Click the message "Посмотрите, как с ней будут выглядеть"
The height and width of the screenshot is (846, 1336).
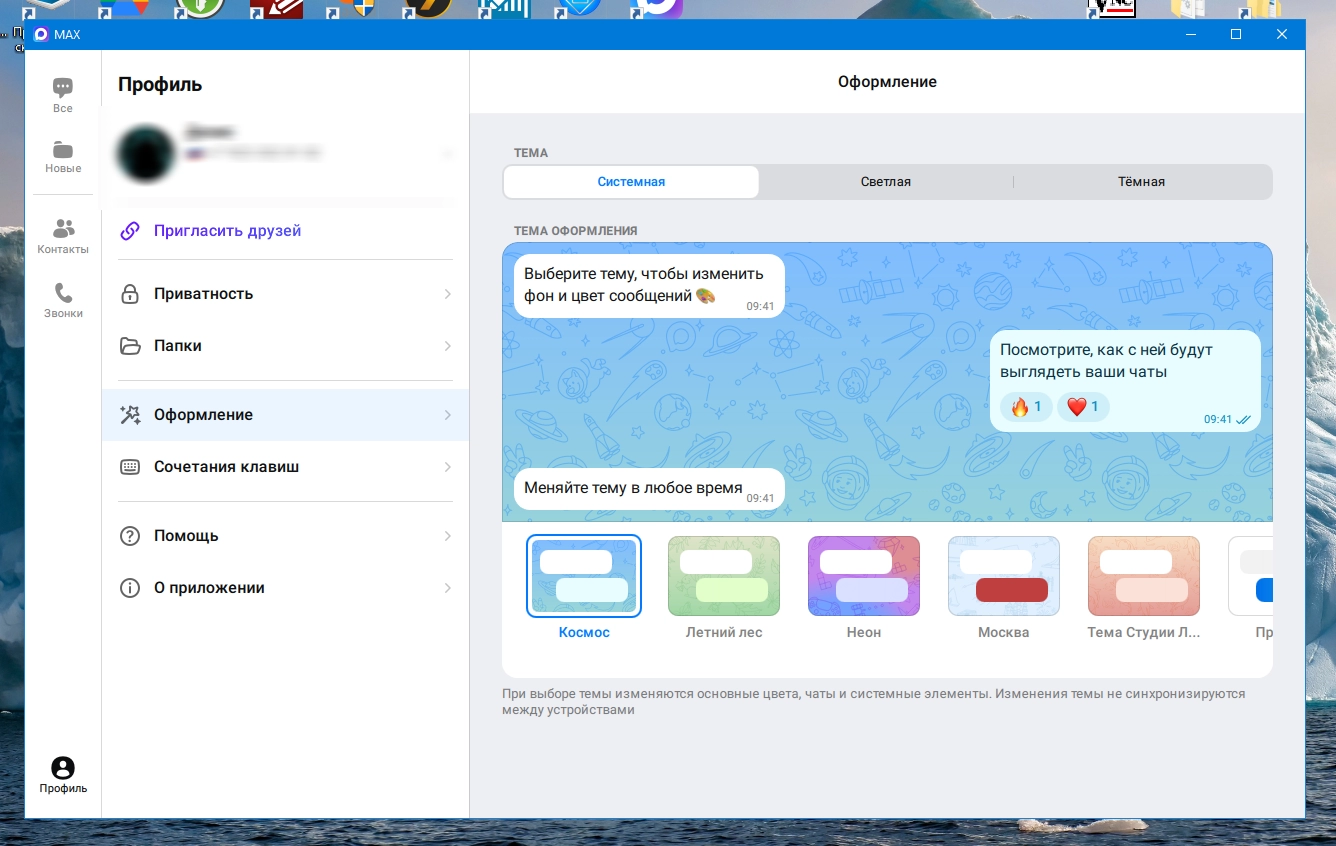coord(1125,381)
